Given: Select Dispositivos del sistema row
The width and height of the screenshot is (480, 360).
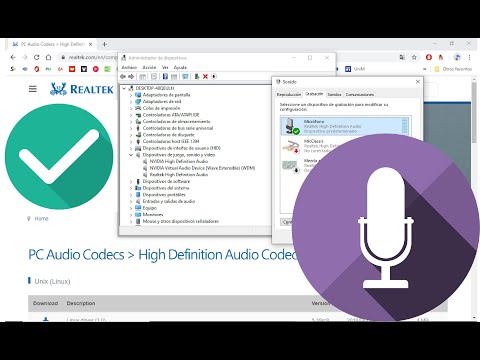Looking at the screenshot, I should (166, 188).
